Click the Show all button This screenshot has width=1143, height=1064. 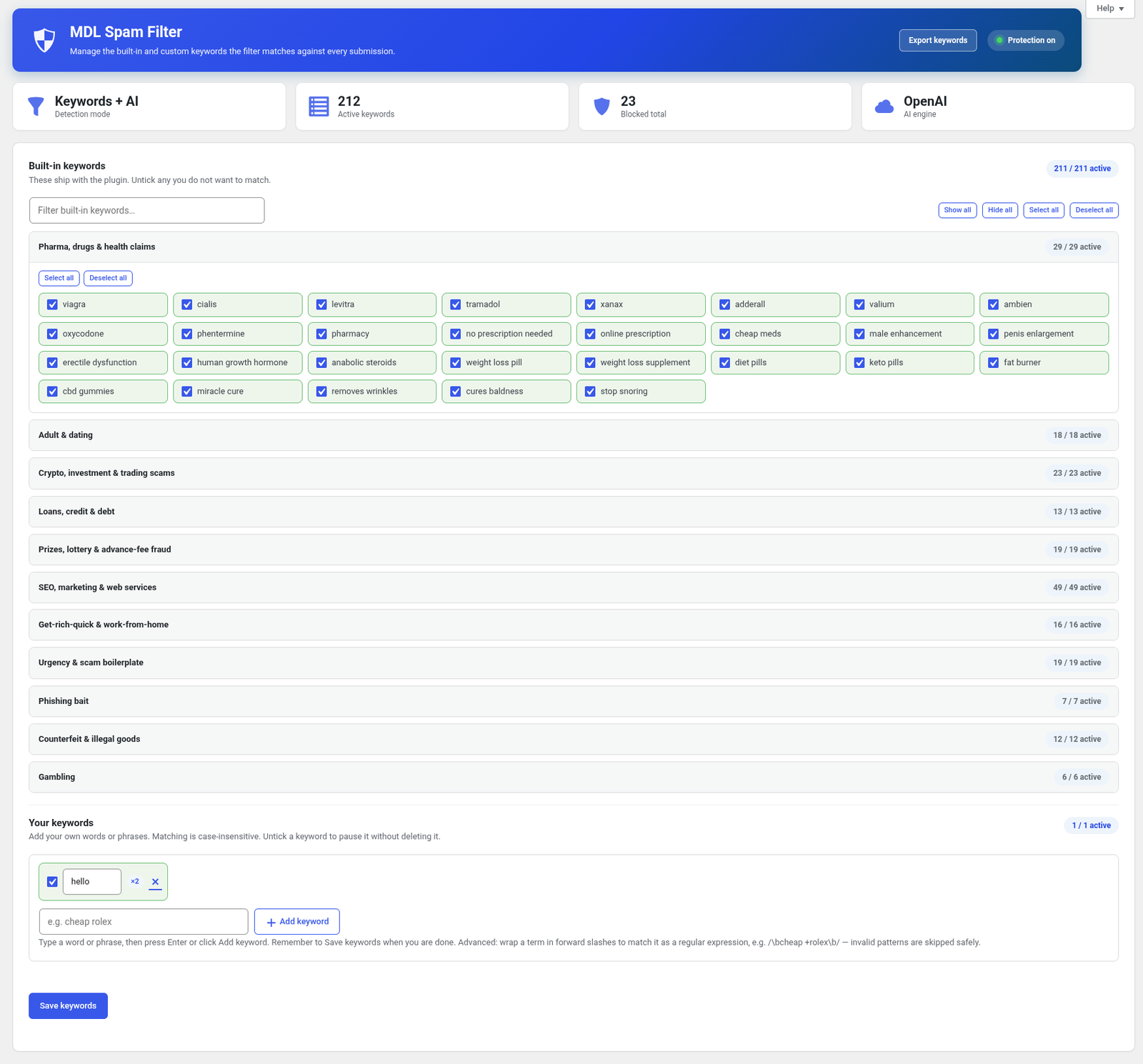click(957, 210)
